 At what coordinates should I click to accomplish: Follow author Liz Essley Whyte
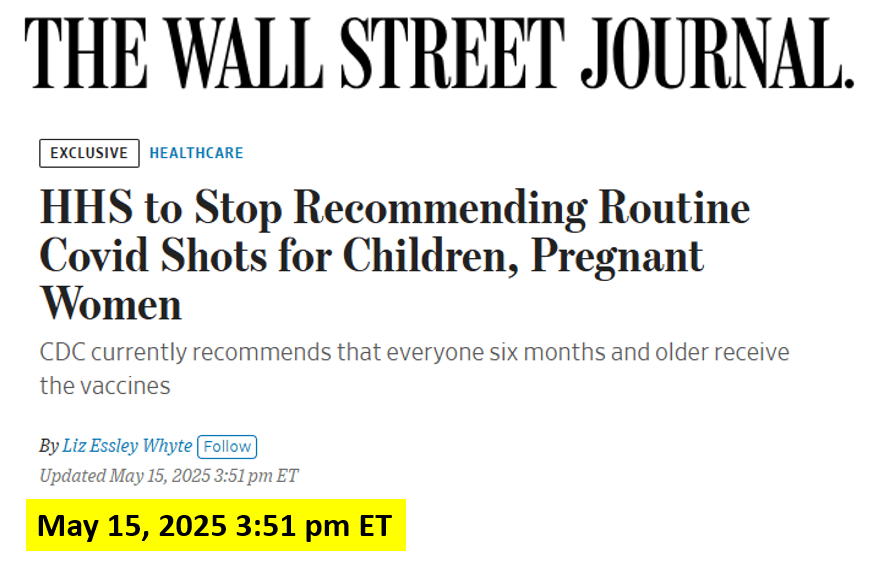(x=227, y=447)
